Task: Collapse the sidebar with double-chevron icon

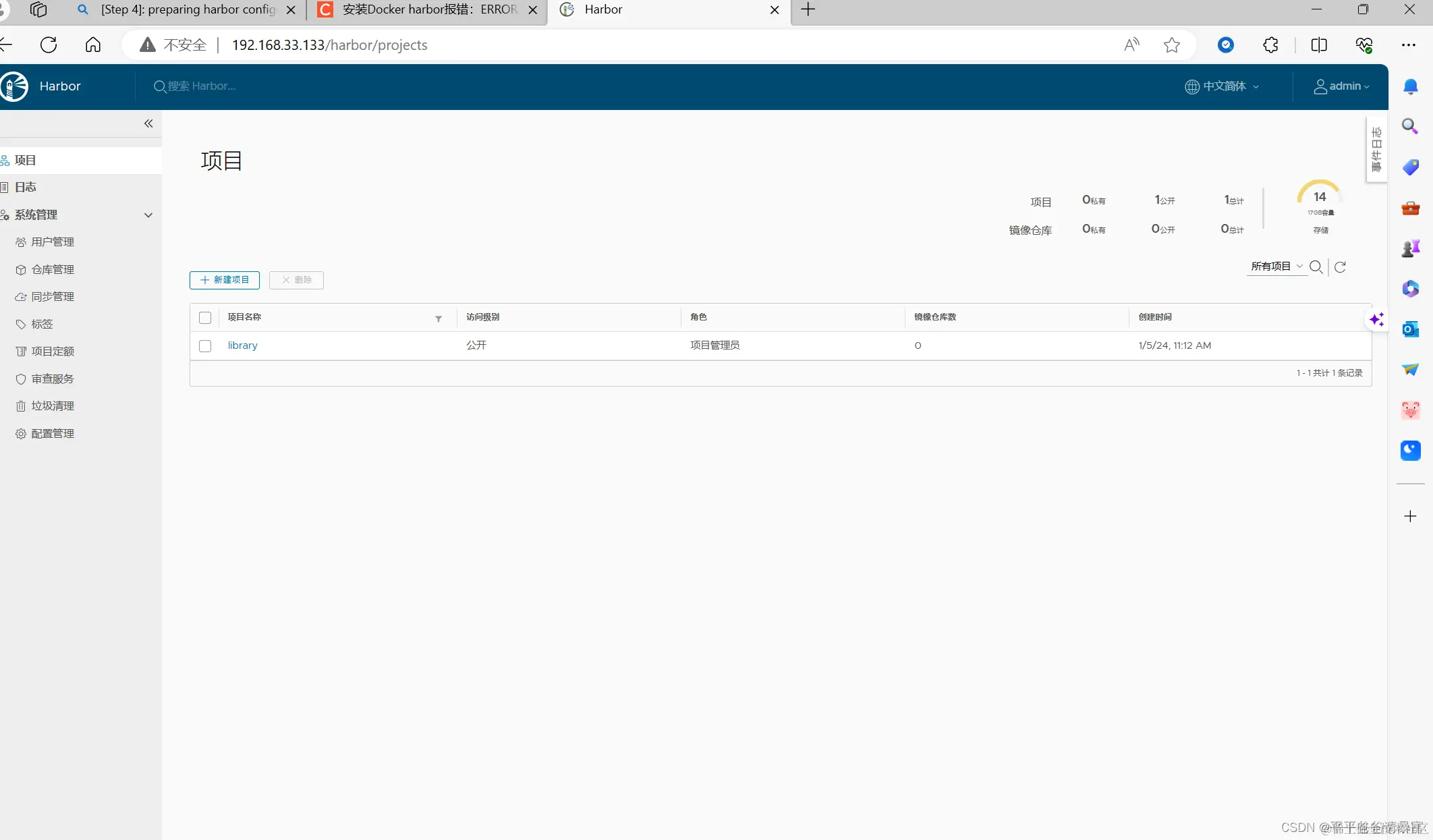Action: (x=148, y=123)
